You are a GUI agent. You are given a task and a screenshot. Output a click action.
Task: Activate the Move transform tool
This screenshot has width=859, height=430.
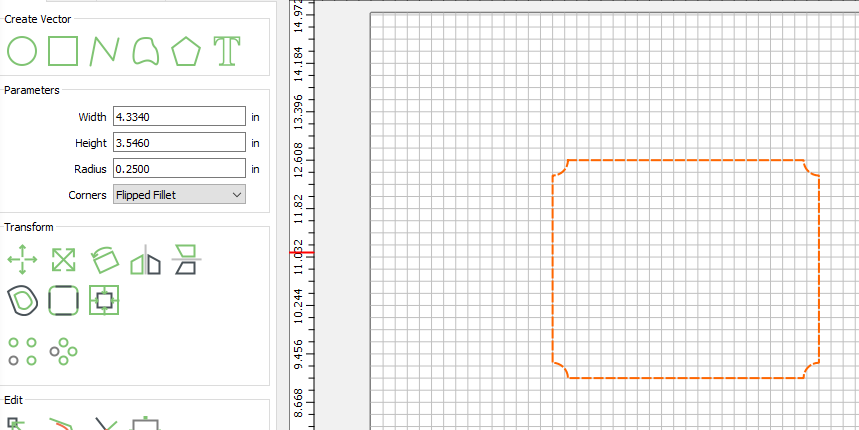coord(22,260)
